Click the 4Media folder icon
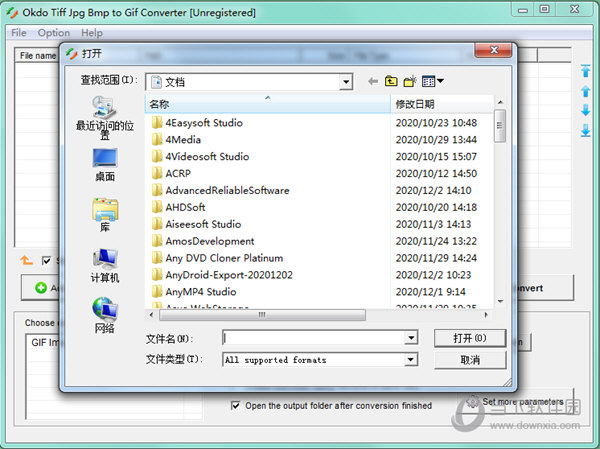This screenshot has width=600, height=449. 157,139
